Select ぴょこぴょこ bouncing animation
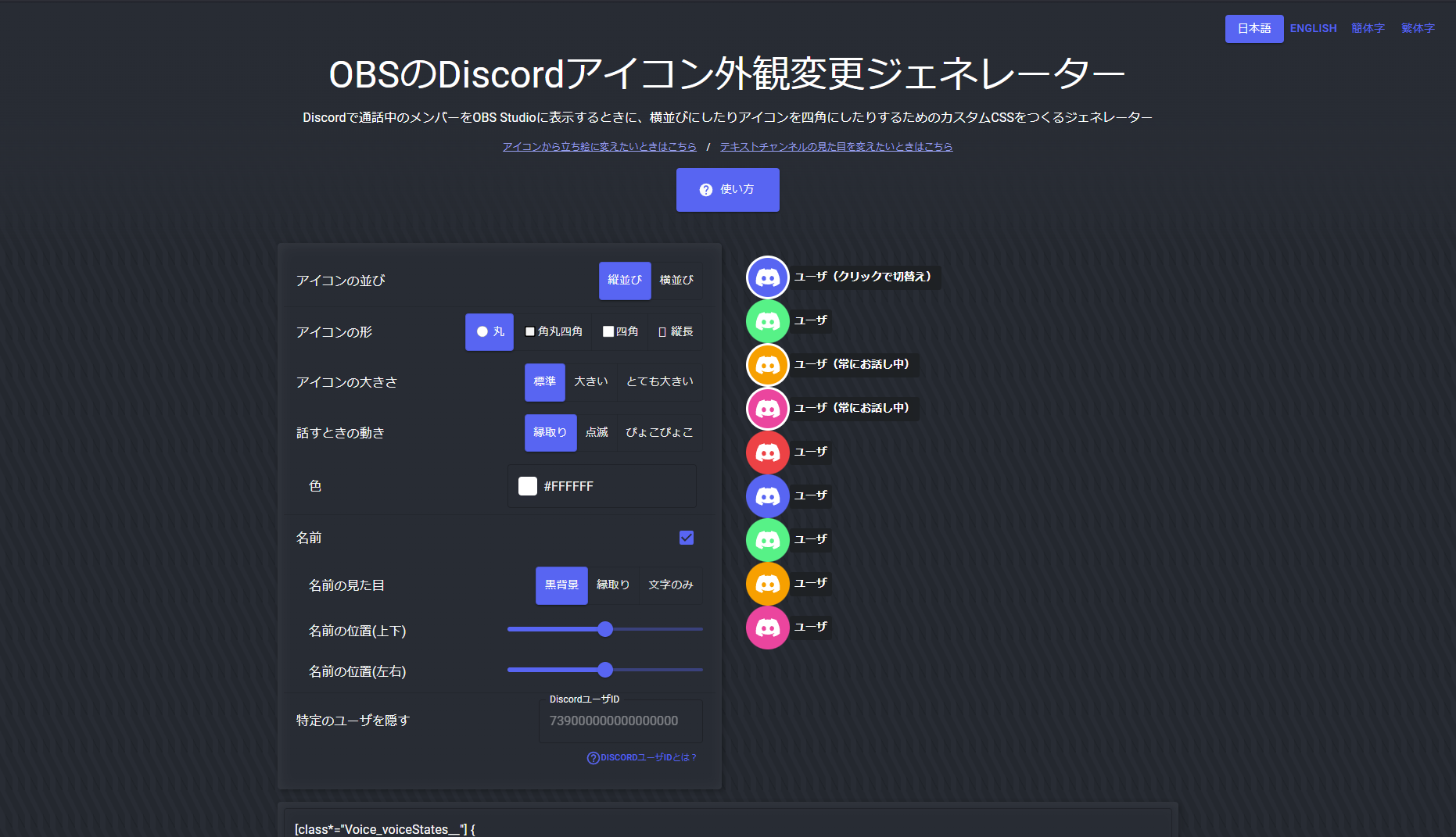 [x=659, y=433]
